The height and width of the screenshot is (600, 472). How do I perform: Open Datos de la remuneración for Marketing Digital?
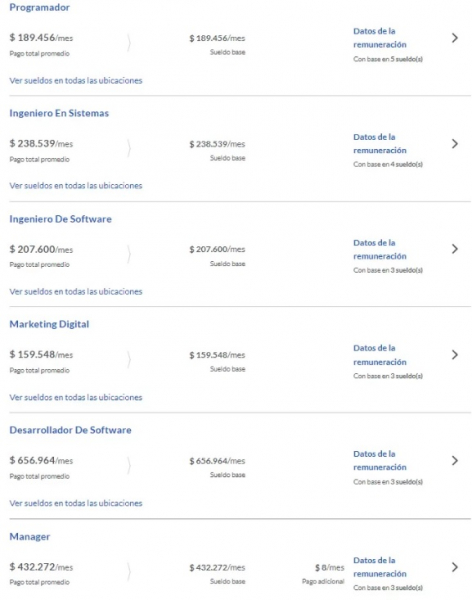(x=380, y=355)
